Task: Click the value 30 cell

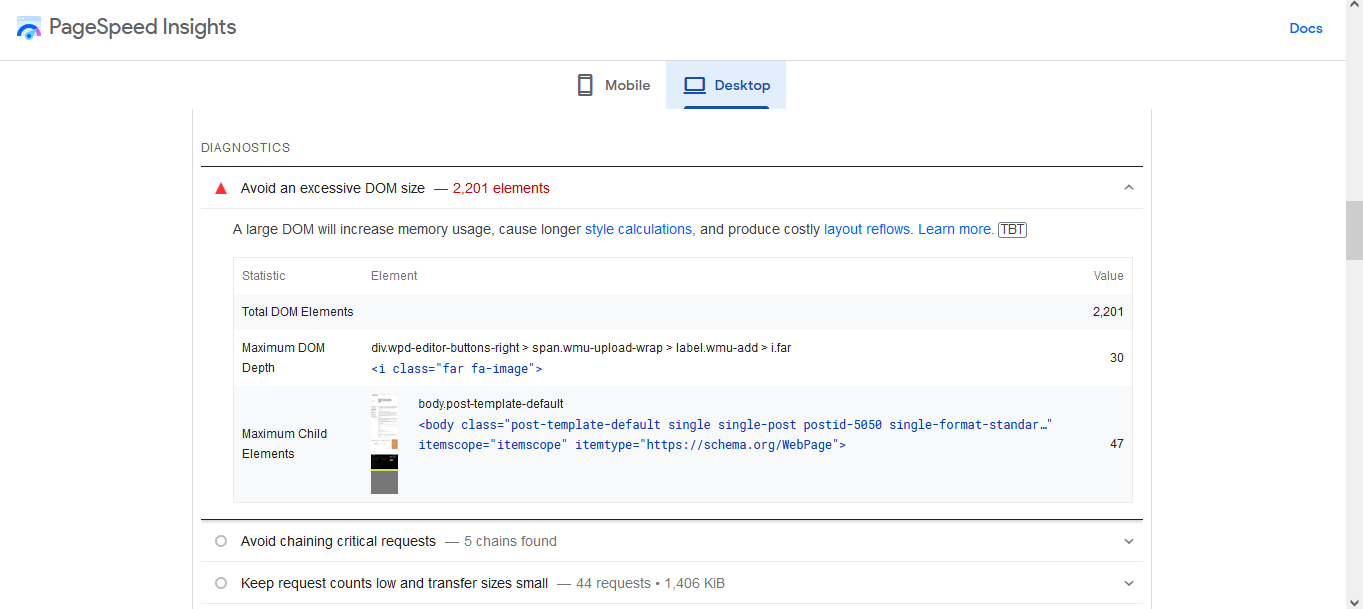Action: (1116, 358)
